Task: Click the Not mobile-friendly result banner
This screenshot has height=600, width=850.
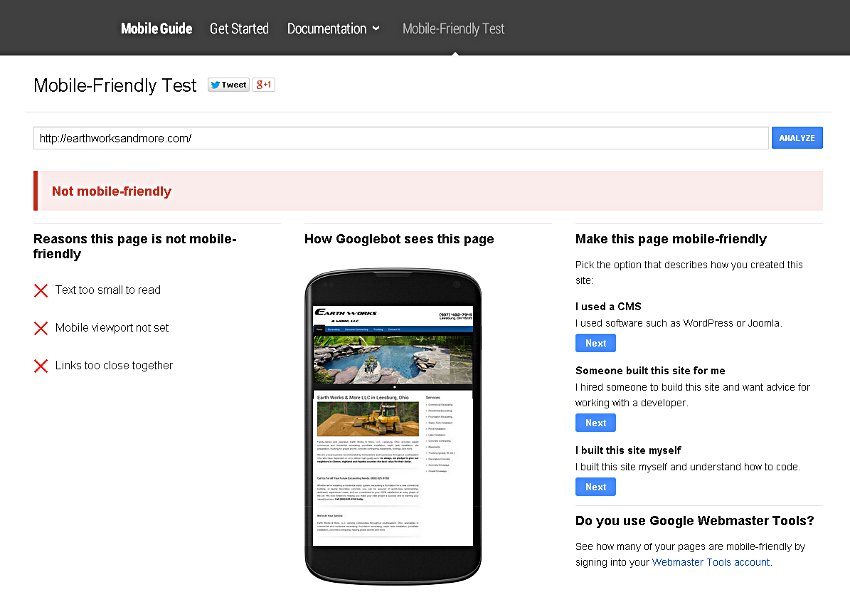Action: click(428, 191)
